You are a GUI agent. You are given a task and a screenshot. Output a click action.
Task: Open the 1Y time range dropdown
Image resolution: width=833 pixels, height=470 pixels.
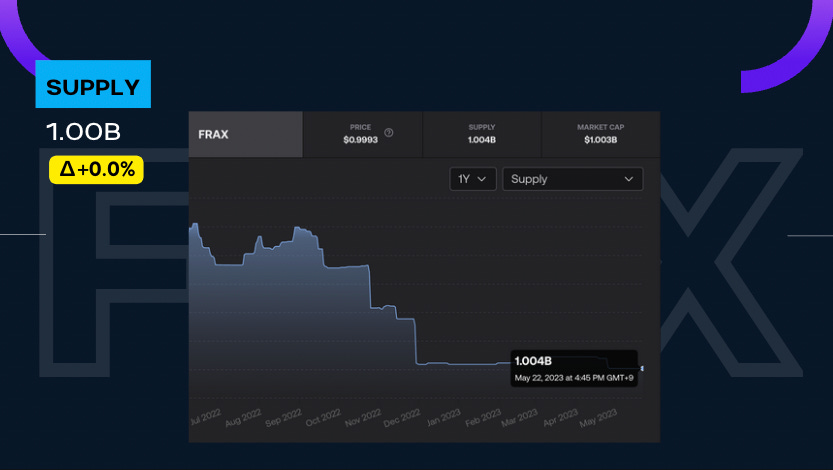[473, 179]
